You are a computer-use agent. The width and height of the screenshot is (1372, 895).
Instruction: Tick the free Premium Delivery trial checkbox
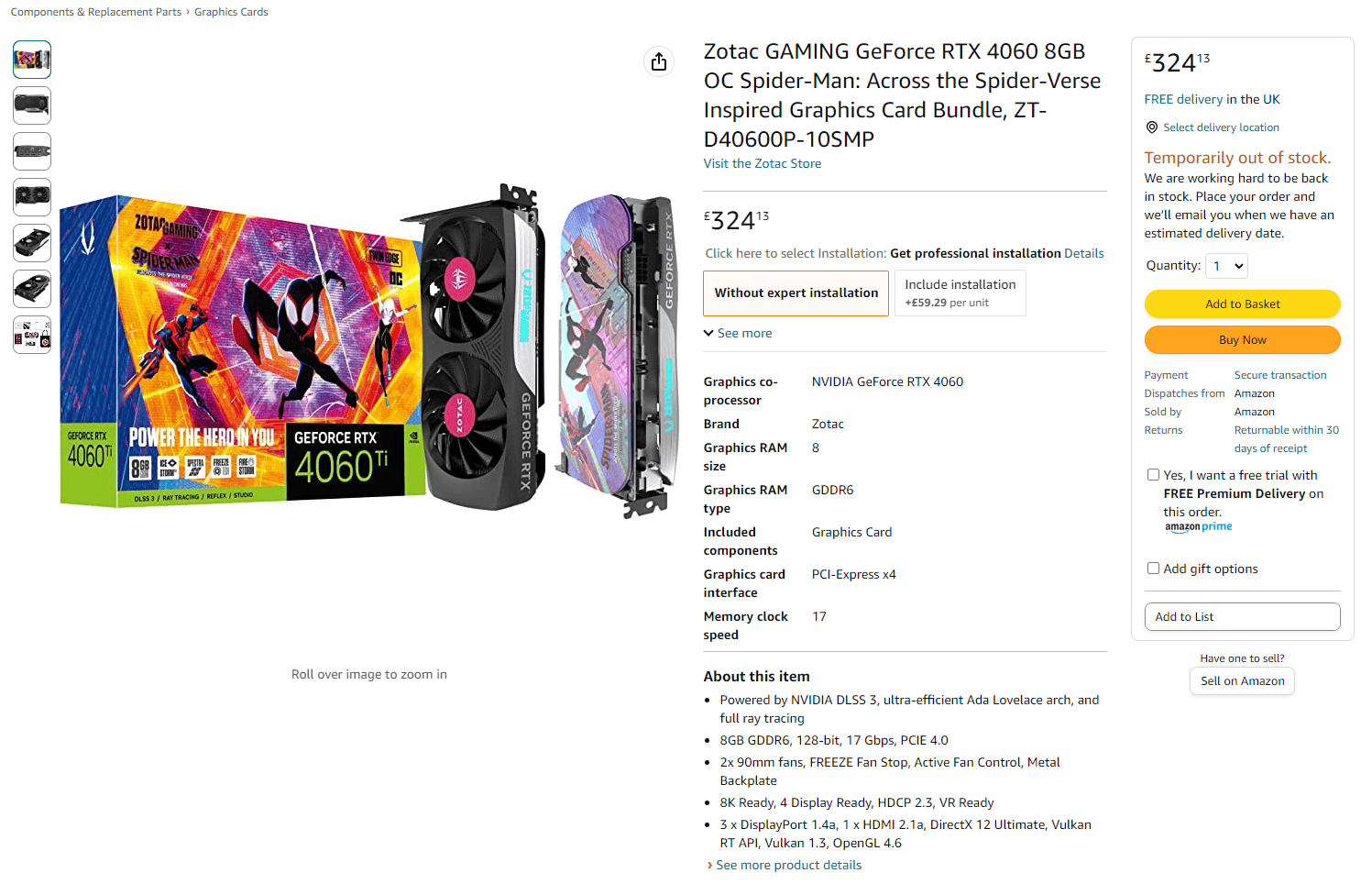click(x=1154, y=475)
